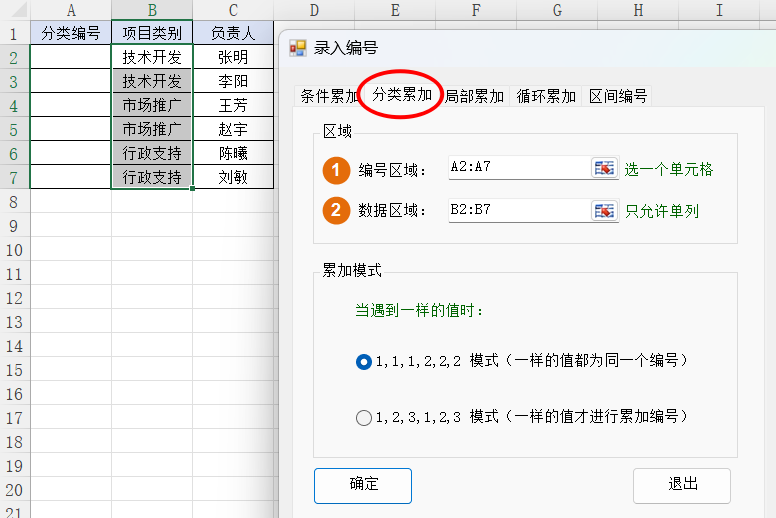
Task: Click the cell containing 王芳
Action: click(233, 105)
